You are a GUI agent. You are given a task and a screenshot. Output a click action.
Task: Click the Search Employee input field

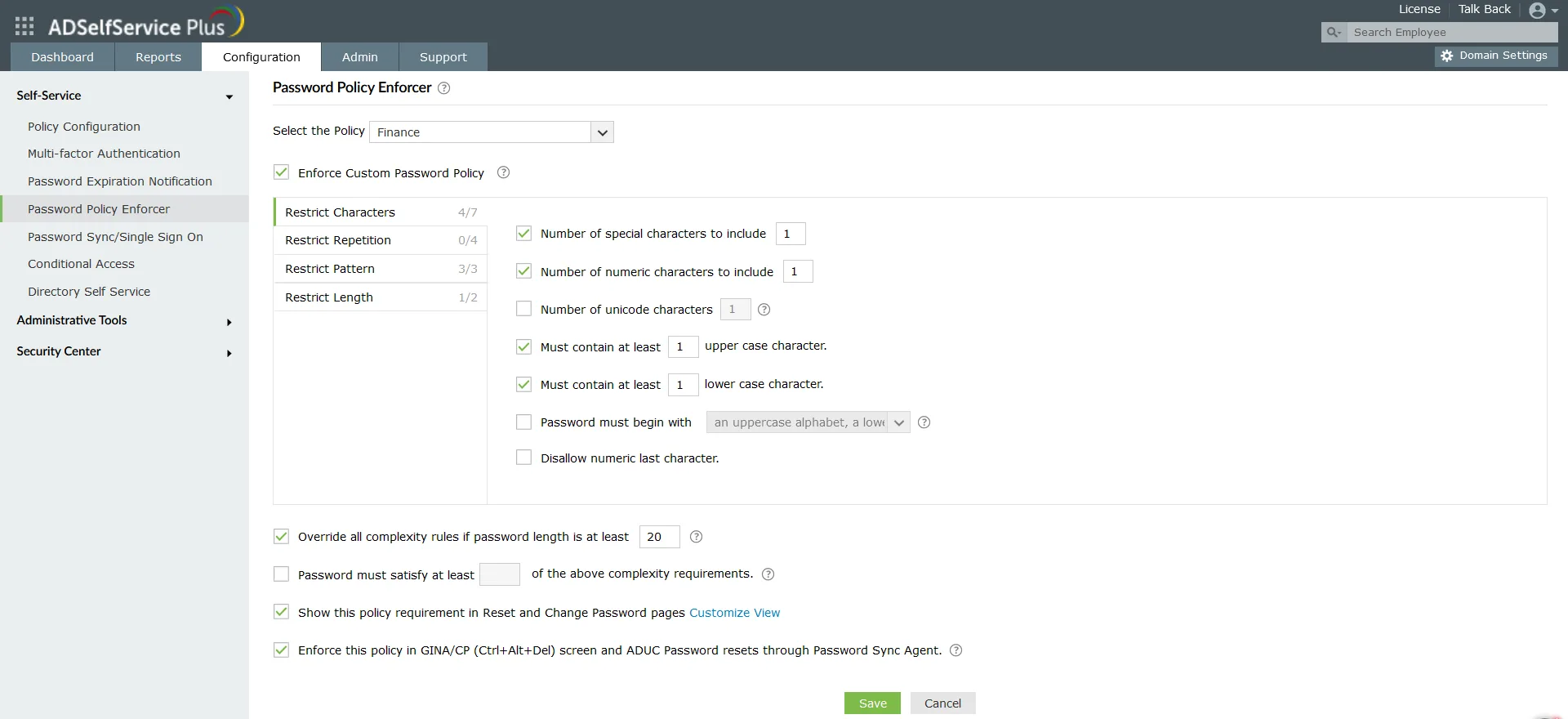(1452, 33)
